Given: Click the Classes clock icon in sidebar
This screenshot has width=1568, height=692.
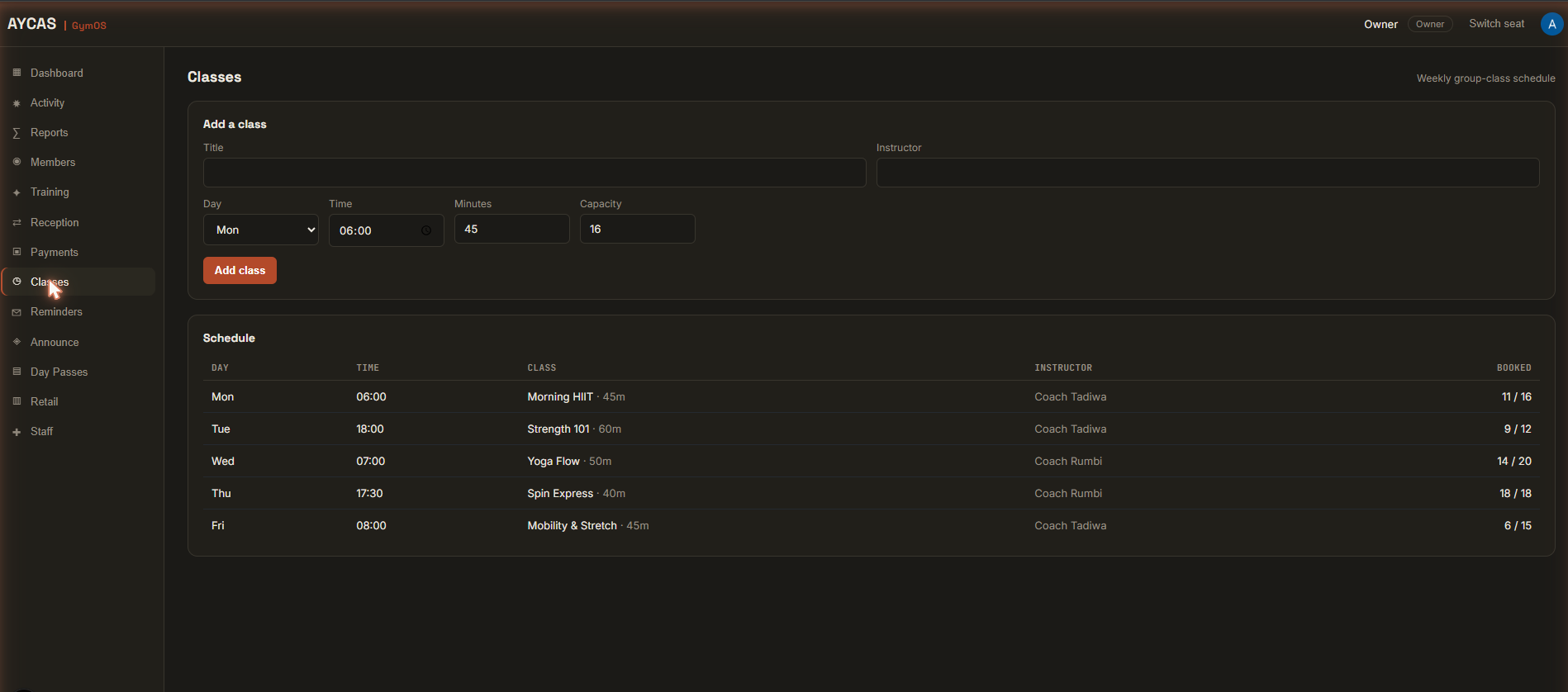Looking at the screenshot, I should pos(17,282).
